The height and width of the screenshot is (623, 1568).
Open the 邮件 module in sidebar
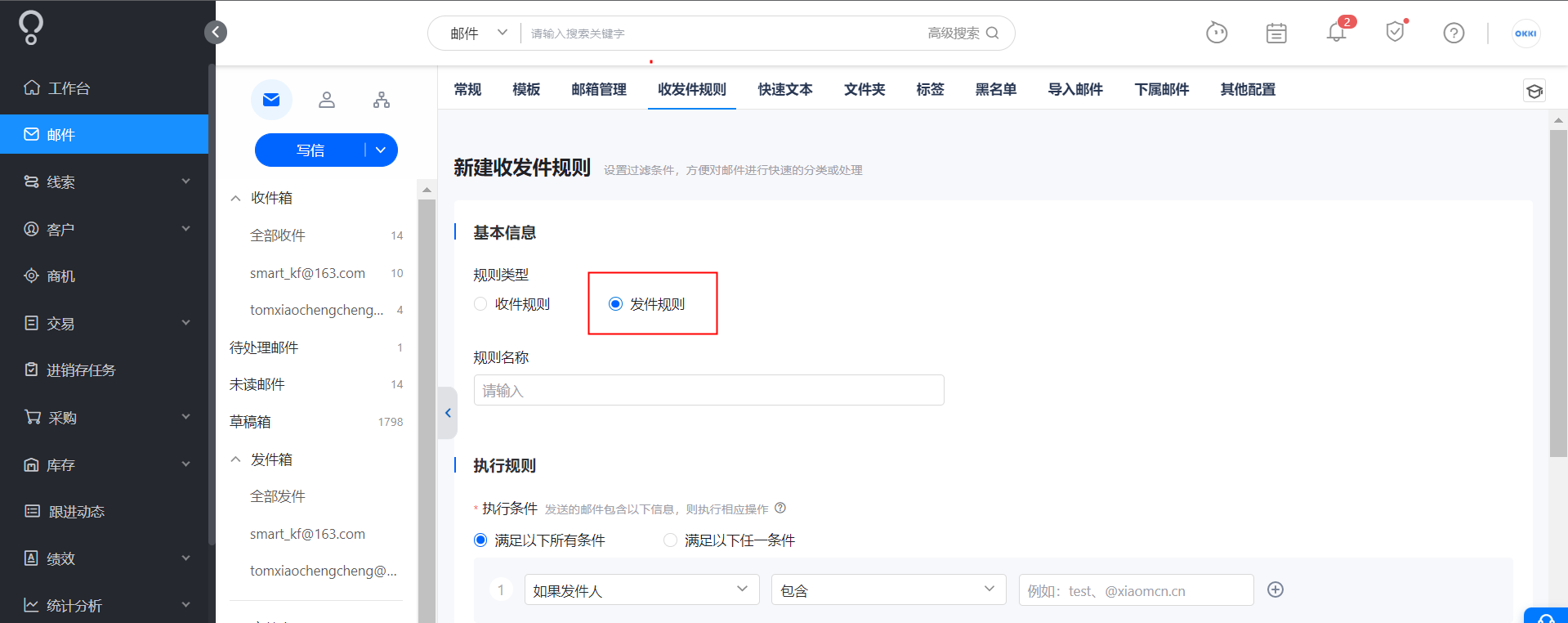[x=104, y=134]
